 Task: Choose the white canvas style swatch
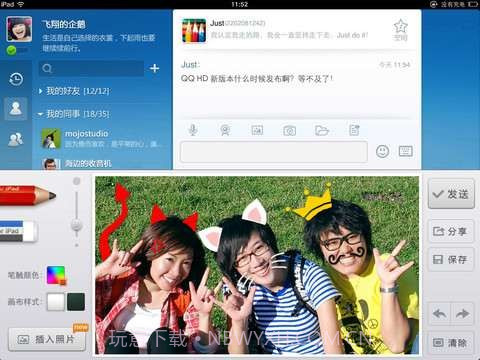(56, 302)
